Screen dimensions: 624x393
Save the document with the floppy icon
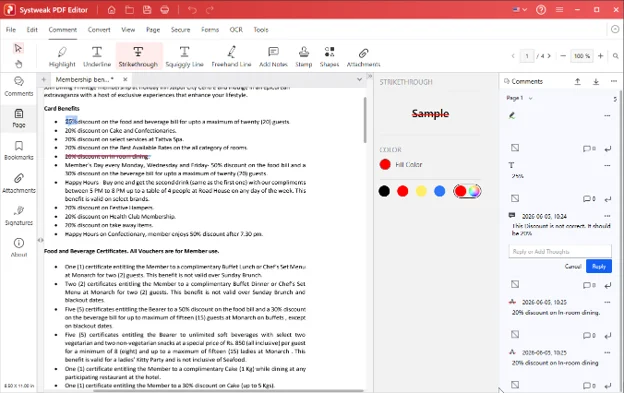click(x=147, y=10)
